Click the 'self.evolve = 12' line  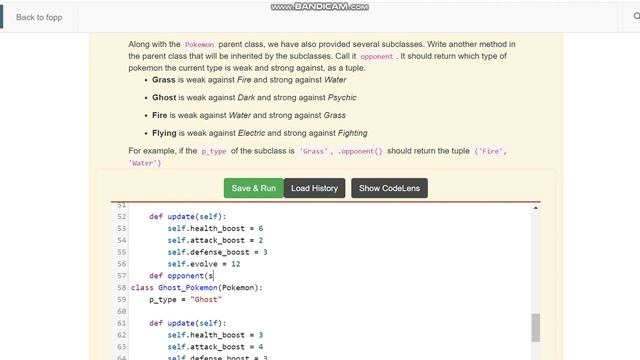point(204,264)
